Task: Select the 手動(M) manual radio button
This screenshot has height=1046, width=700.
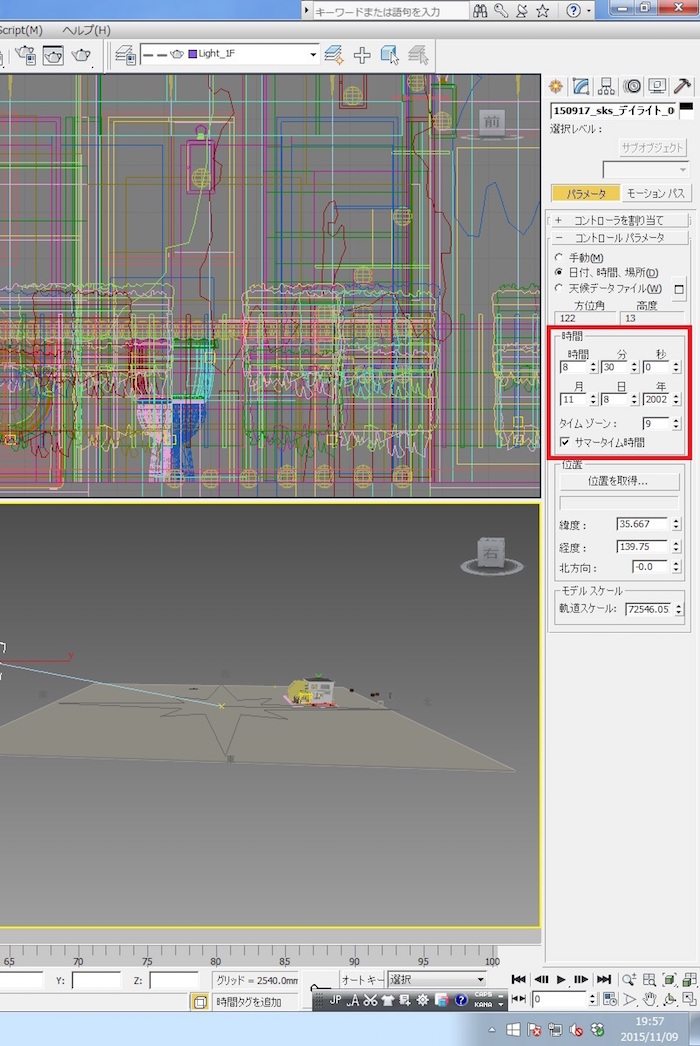Action: (x=559, y=258)
